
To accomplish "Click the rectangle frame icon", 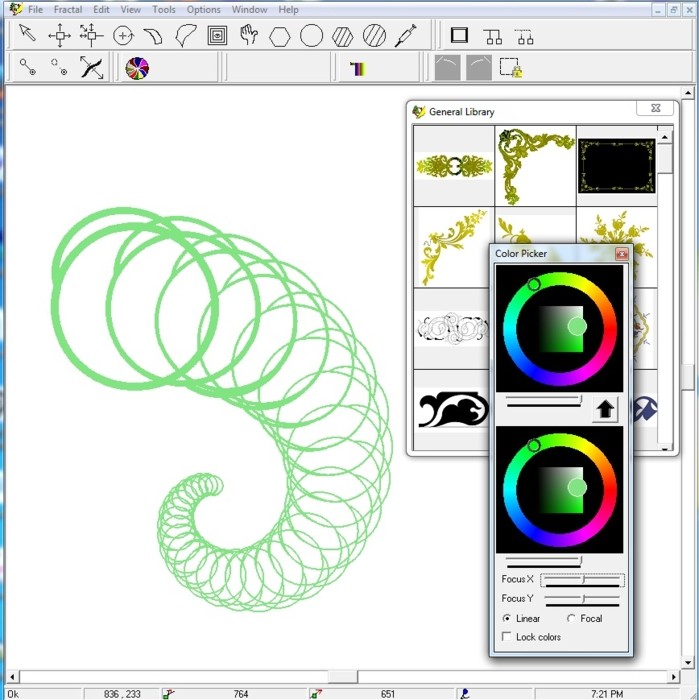I will [x=459, y=35].
